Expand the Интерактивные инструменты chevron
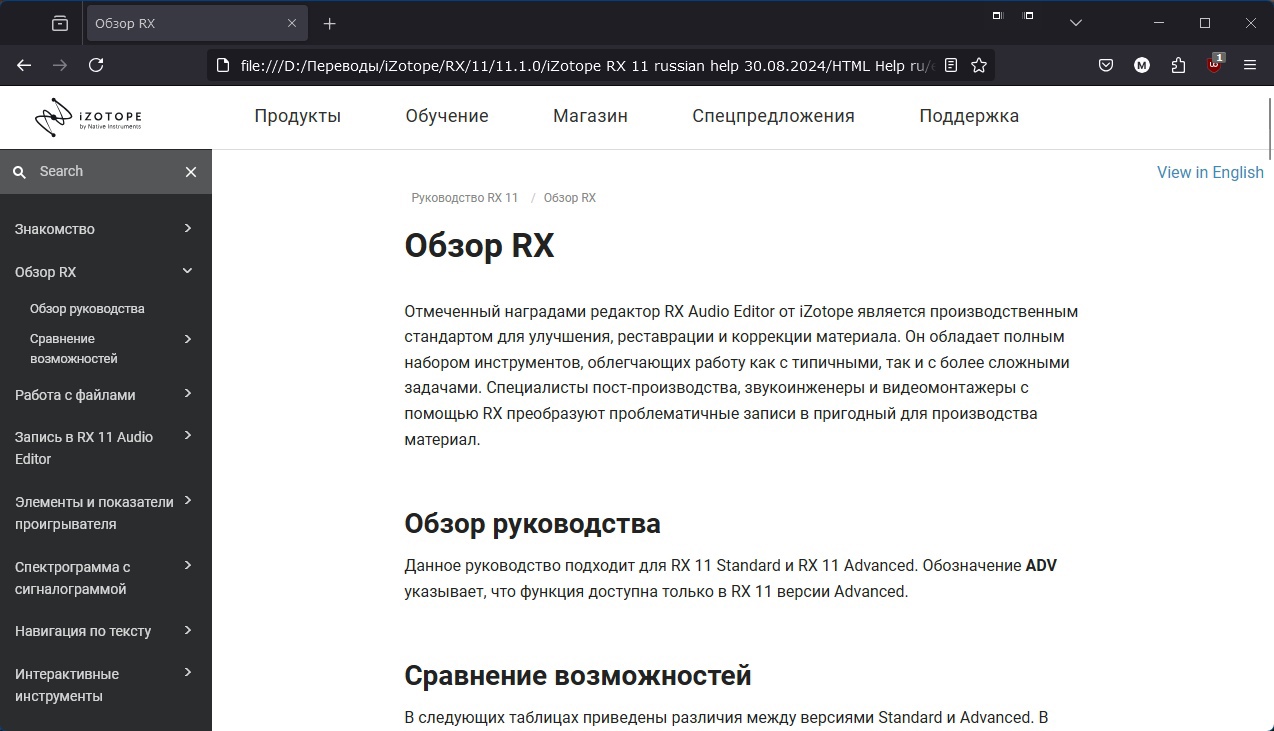The width and height of the screenshot is (1274, 731). [188, 673]
